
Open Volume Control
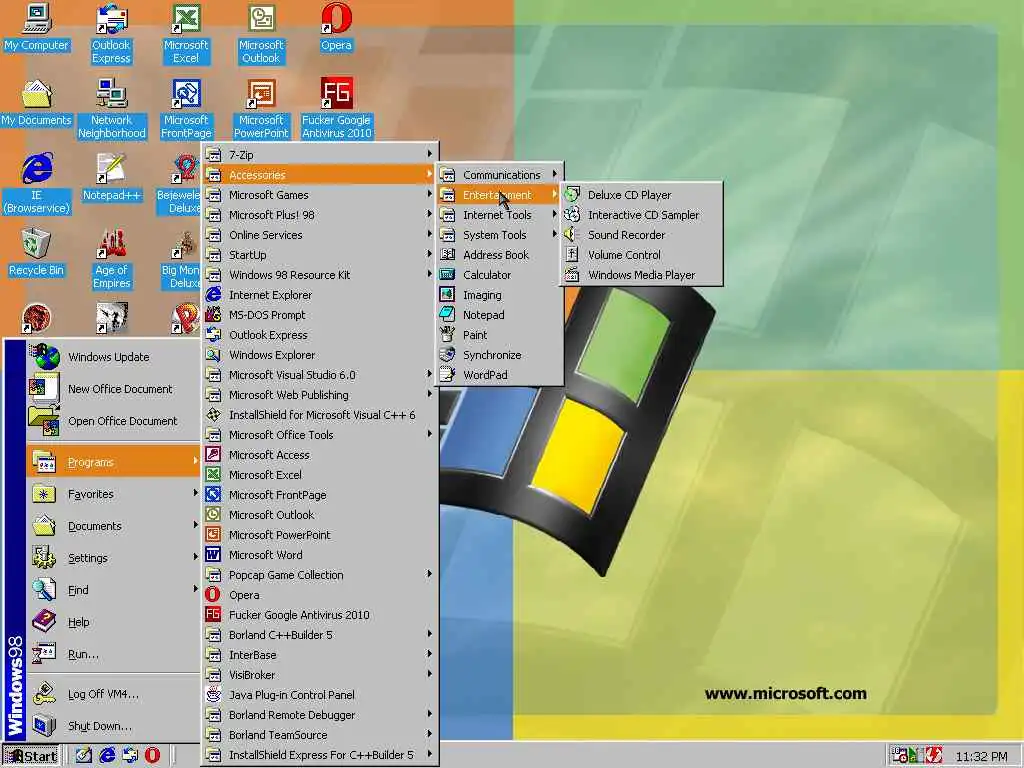[641, 255]
